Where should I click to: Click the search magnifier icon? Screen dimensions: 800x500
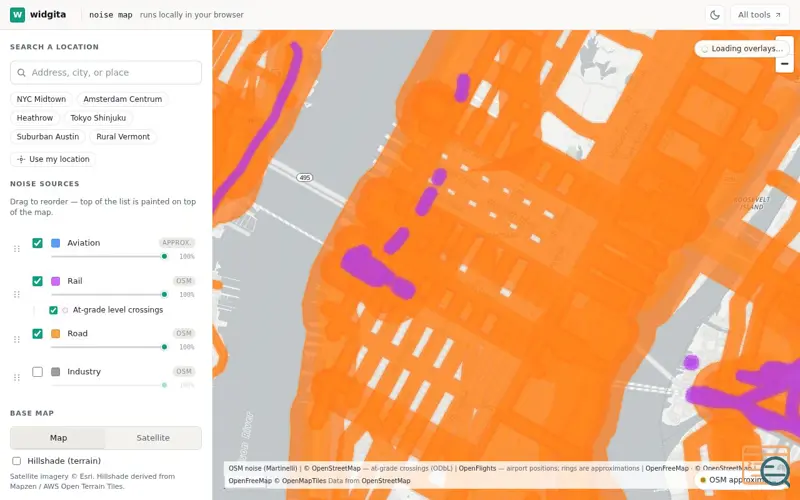21,72
